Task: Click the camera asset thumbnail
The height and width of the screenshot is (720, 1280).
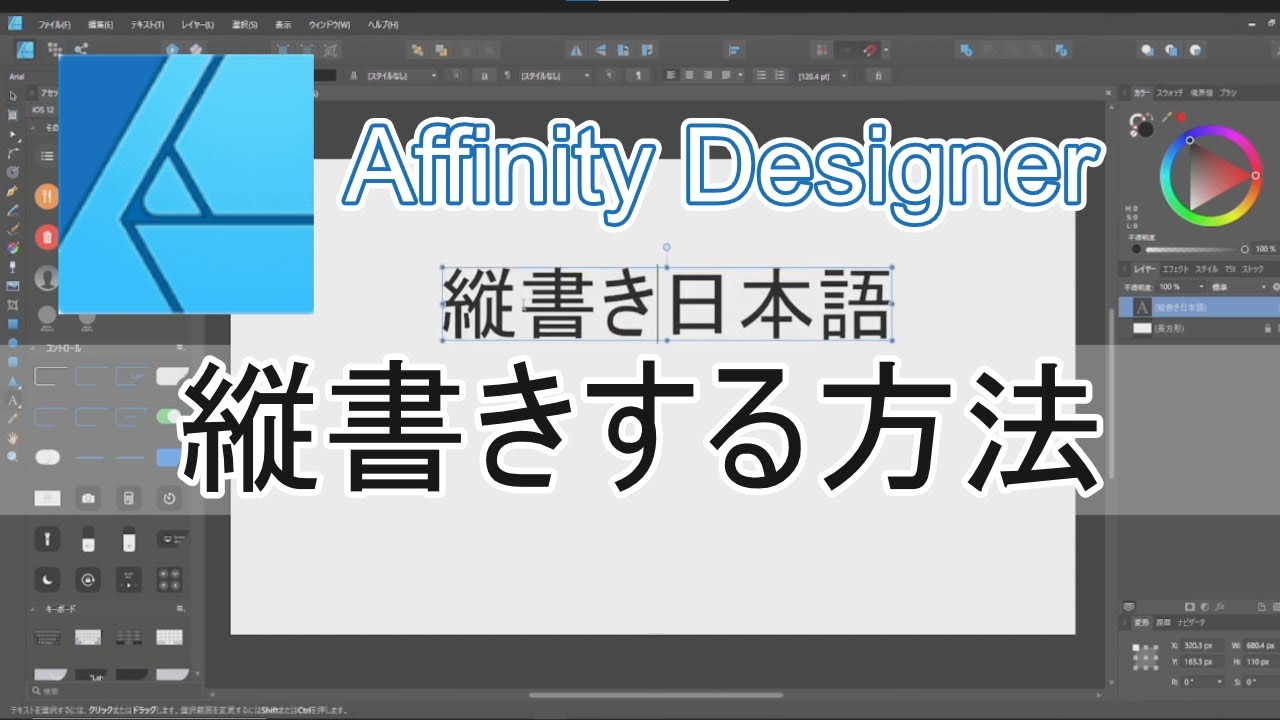Action: 88,498
